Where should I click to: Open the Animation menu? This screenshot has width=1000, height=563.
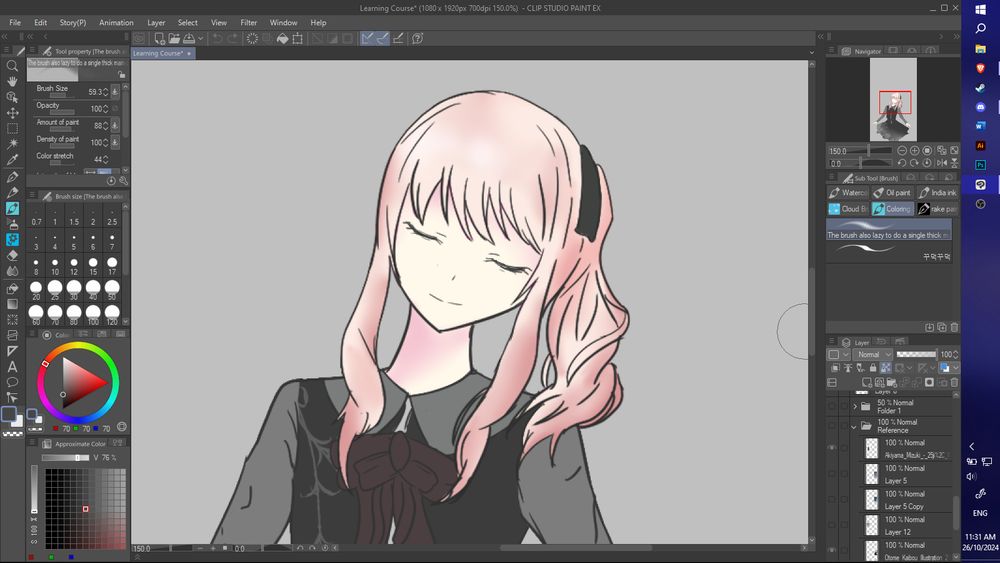(x=116, y=22)
